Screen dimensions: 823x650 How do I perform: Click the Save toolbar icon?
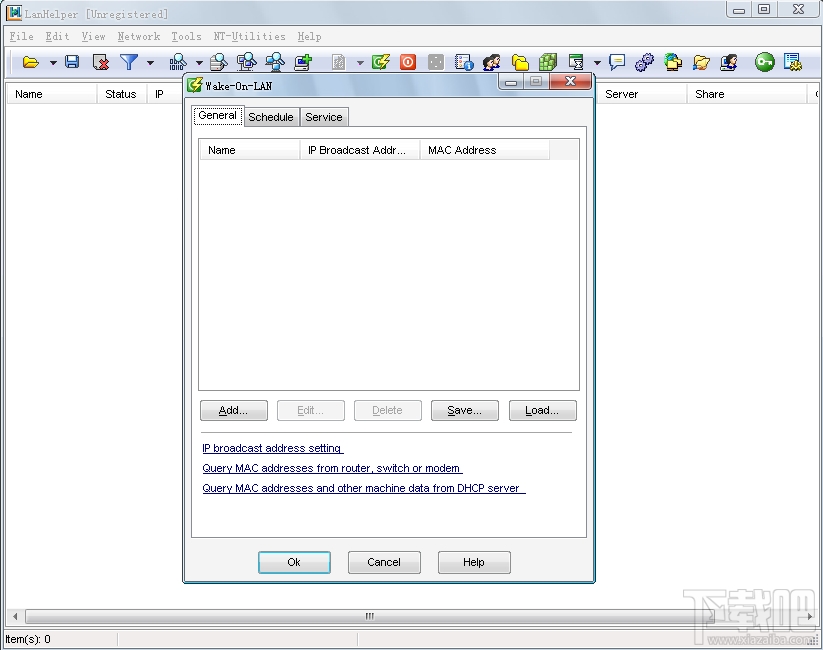pos(71,62)
